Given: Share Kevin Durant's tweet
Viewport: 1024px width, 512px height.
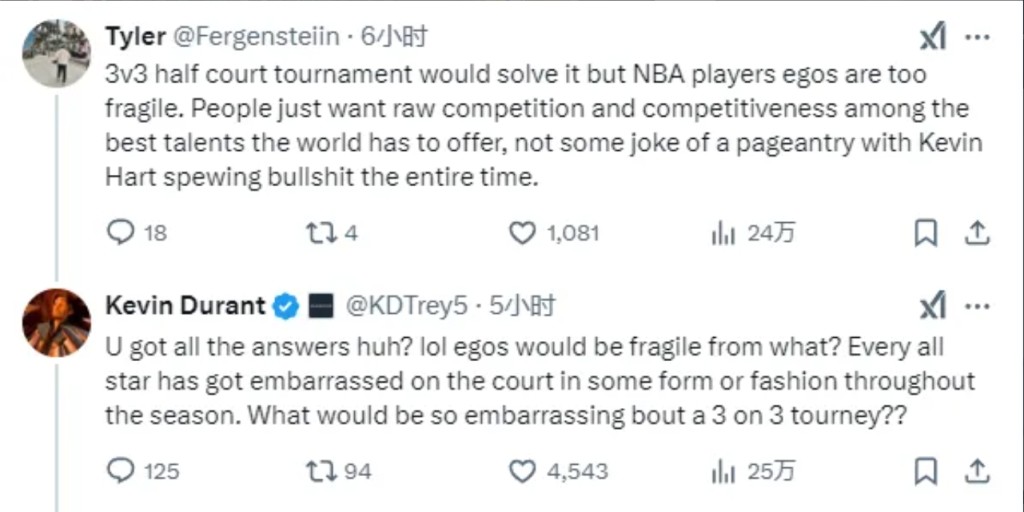Looking at the screenshot, I should coord(977,470).
